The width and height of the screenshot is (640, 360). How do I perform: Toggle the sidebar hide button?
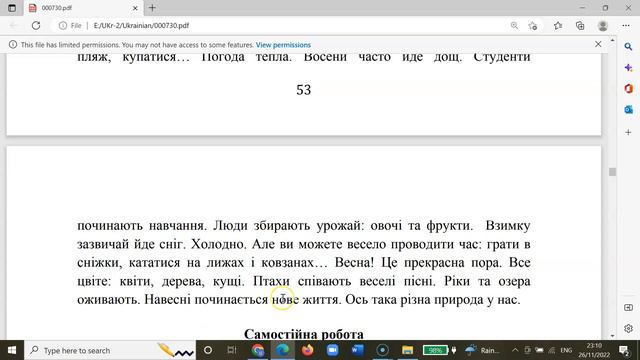pos(628,307)
